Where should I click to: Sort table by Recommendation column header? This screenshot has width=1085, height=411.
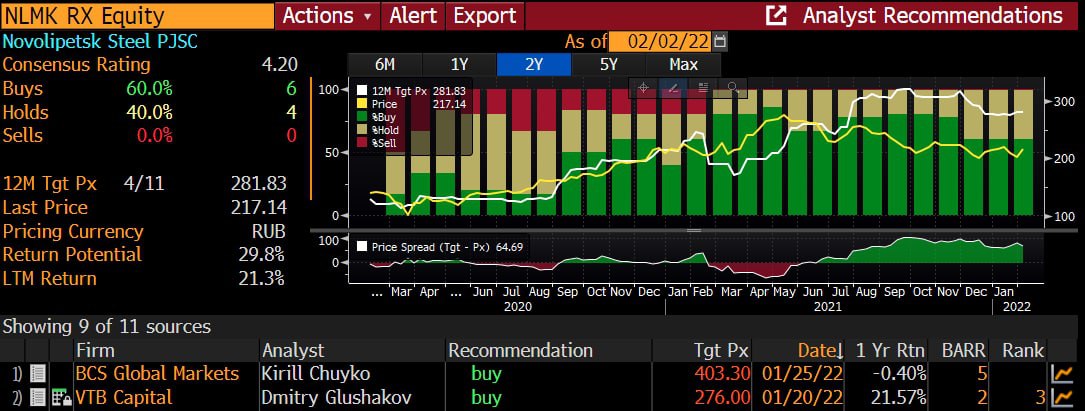[x=520, y=350]
